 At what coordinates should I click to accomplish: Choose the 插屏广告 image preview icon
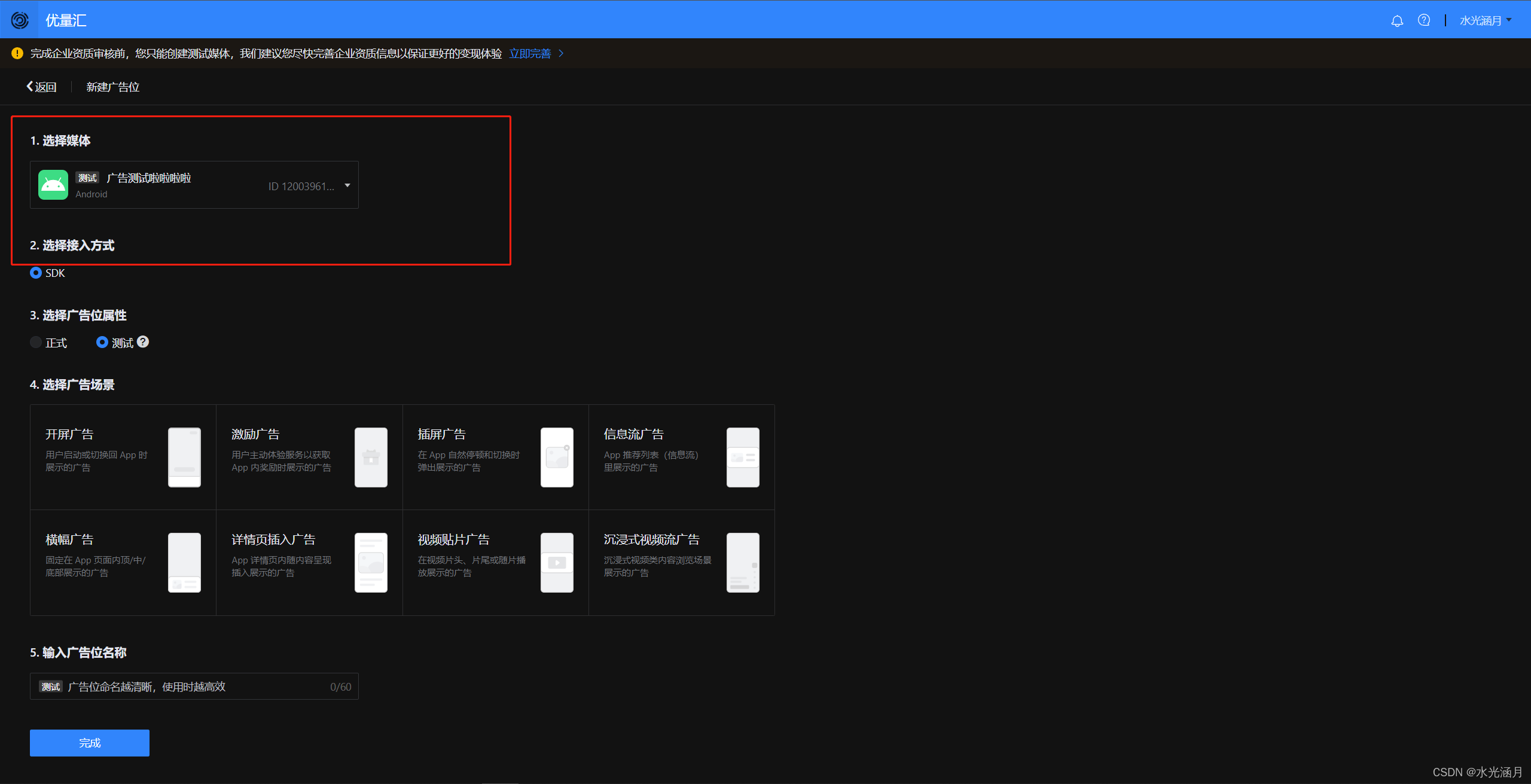click(x=557, y=457)
